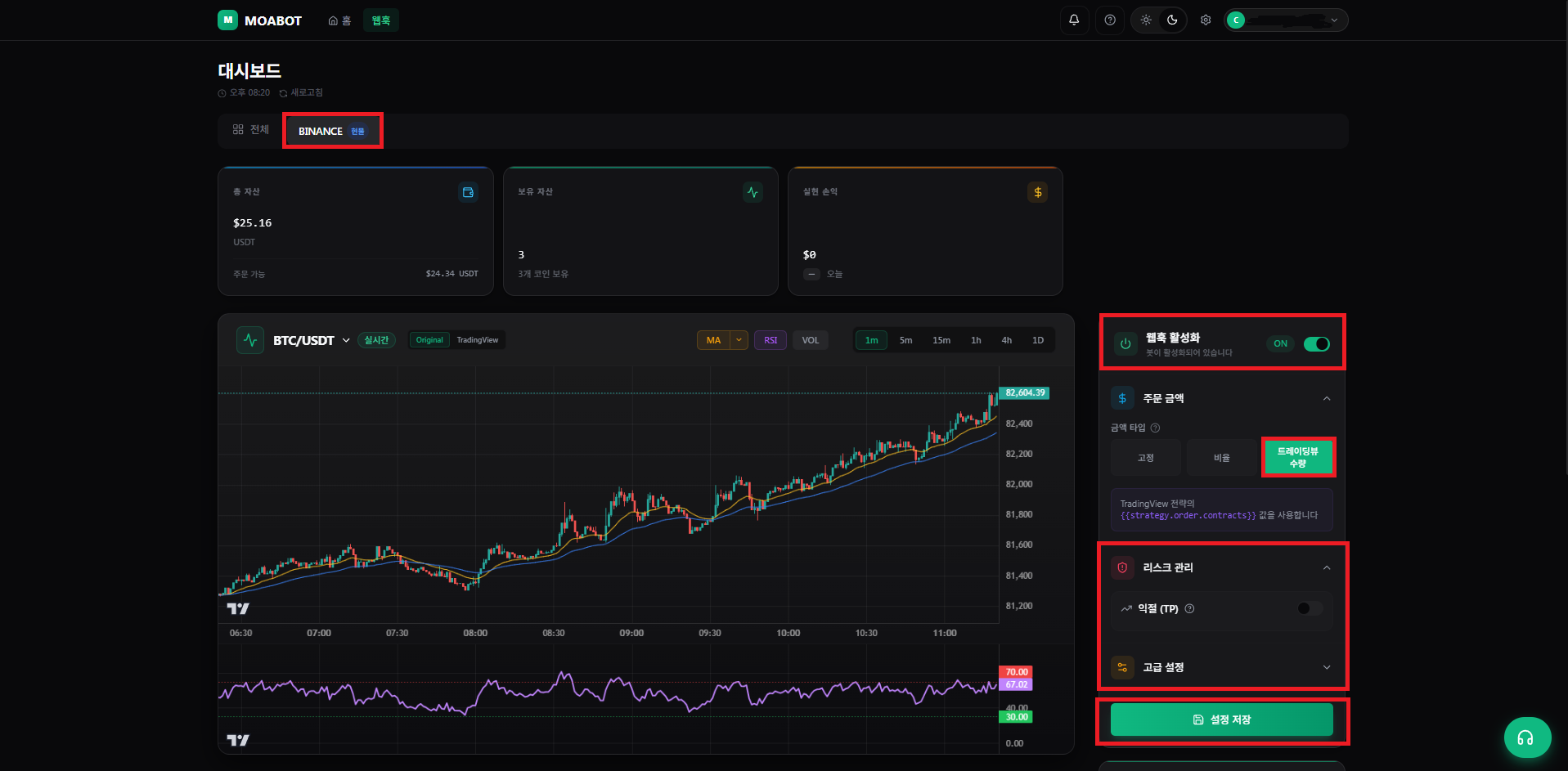Screen dimensions: 1568x771
Task: Enable the 익절 (TP) switch
Action: (x=1310, y=608)
